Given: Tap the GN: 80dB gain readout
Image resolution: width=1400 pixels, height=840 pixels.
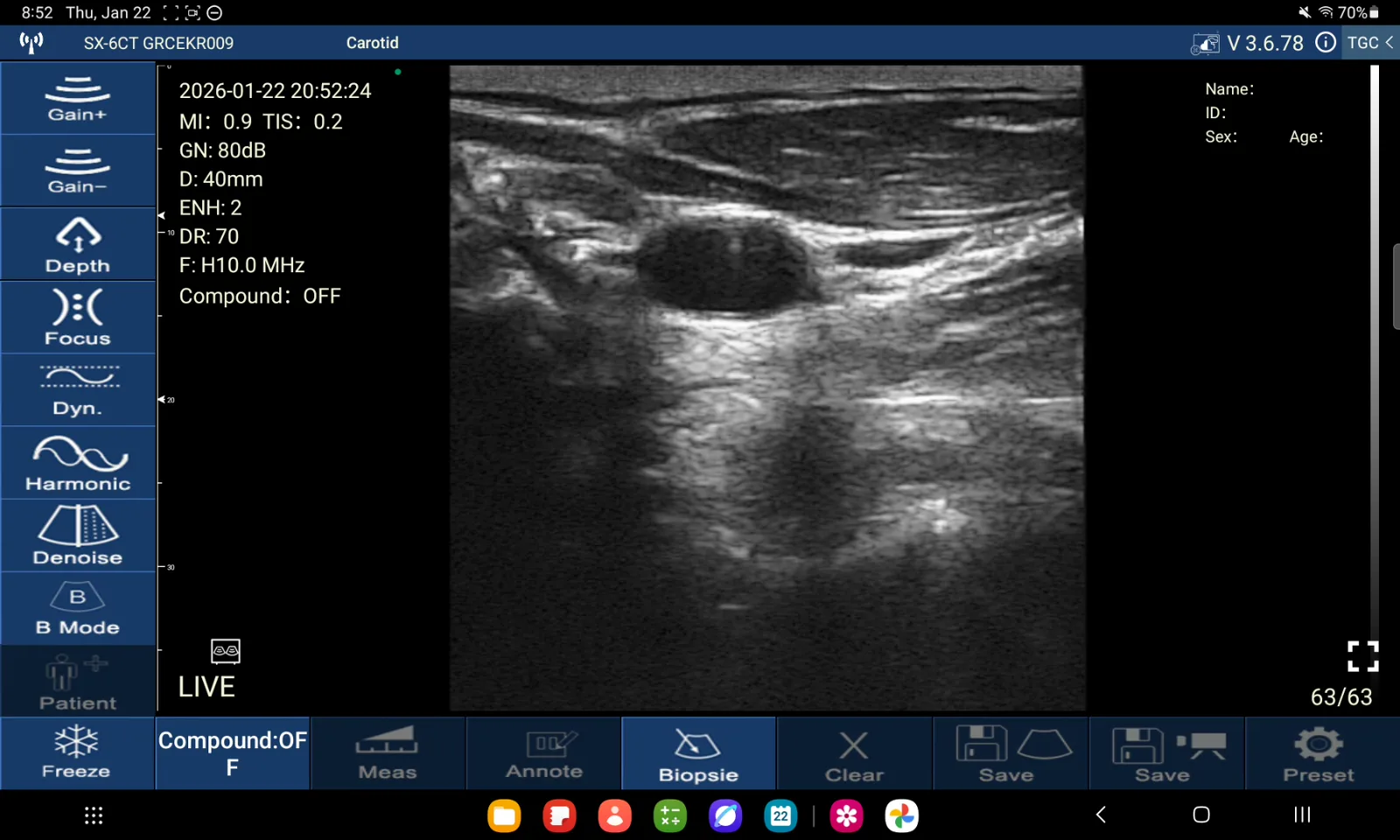Looking at the screenshot, I should (x=222, y=150).
